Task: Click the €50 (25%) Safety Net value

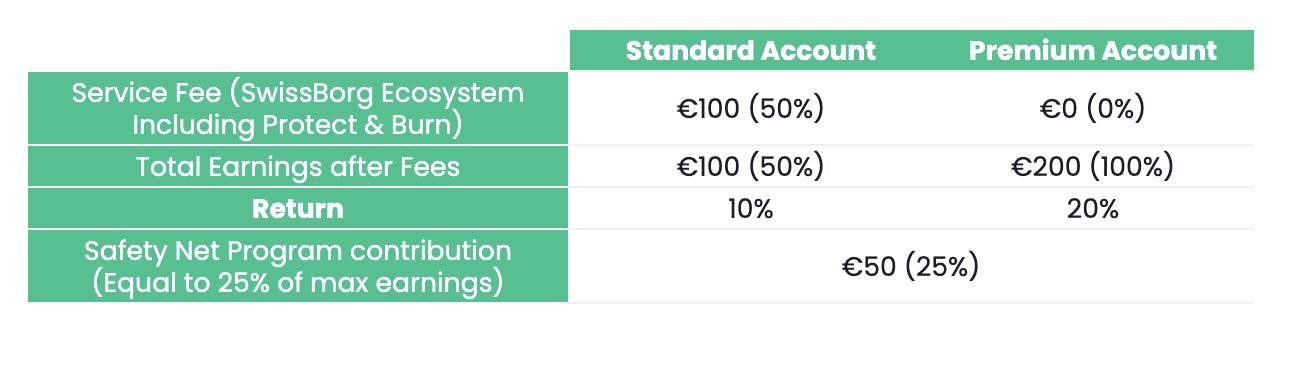Action: tap(910, 267)
